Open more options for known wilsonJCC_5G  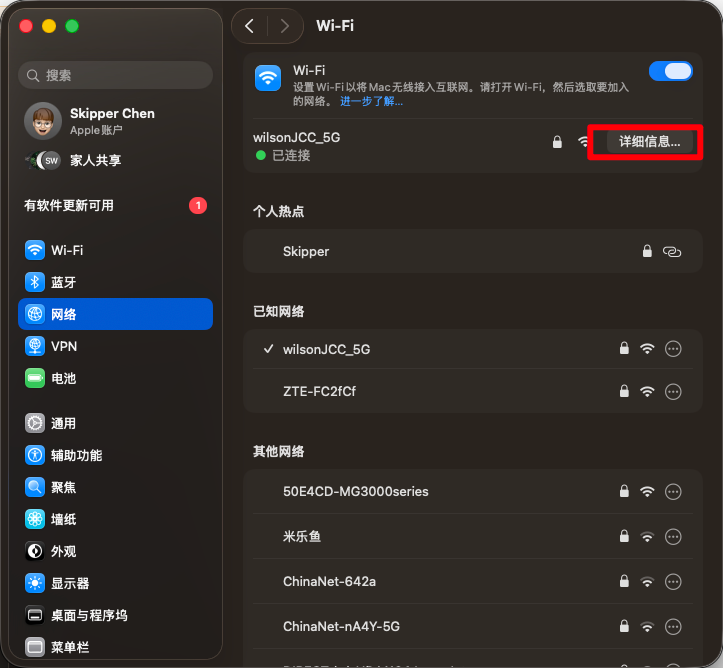tap(673, 349)
